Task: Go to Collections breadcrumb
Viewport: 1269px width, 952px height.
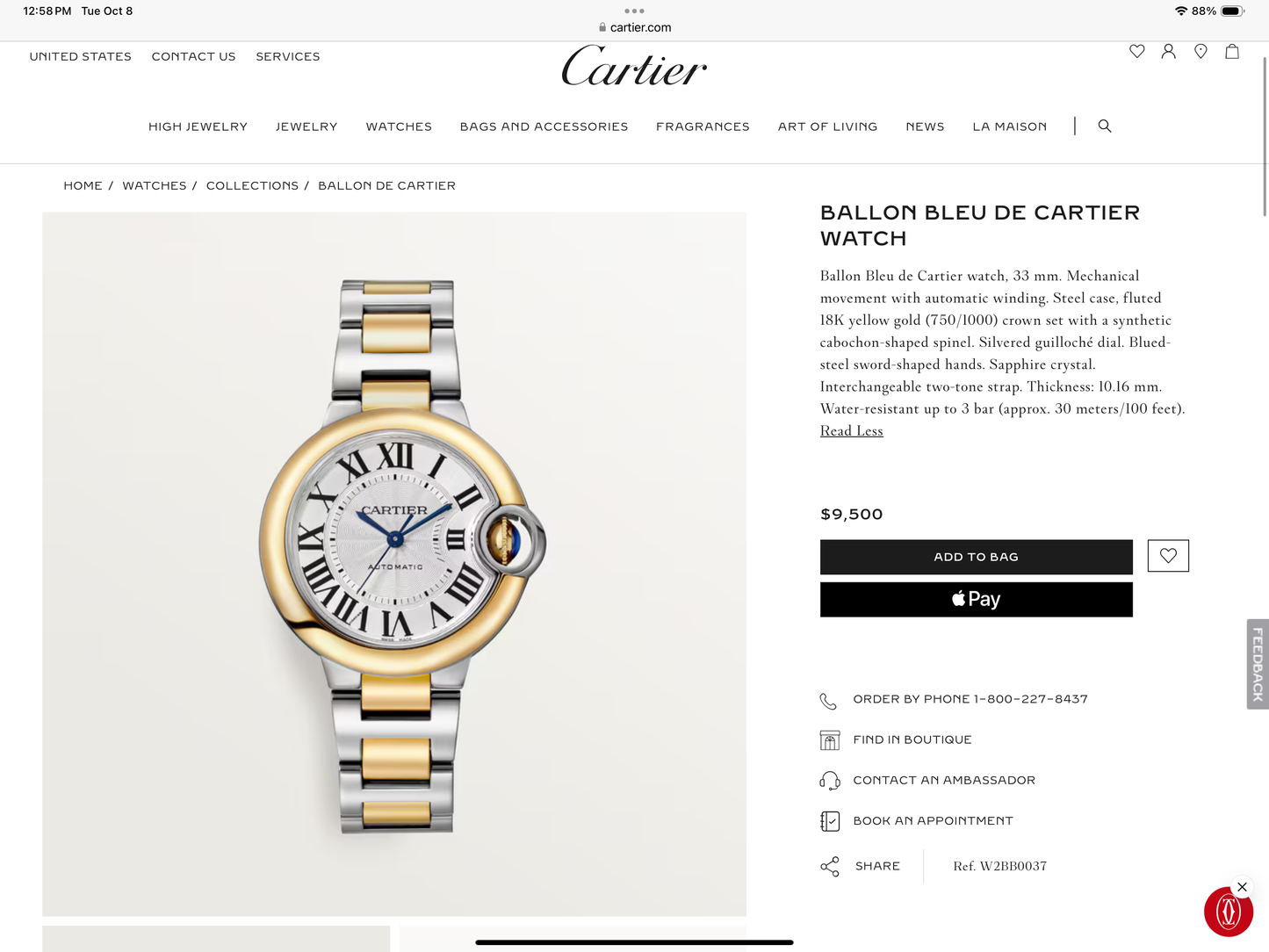Action: [252, 185]
